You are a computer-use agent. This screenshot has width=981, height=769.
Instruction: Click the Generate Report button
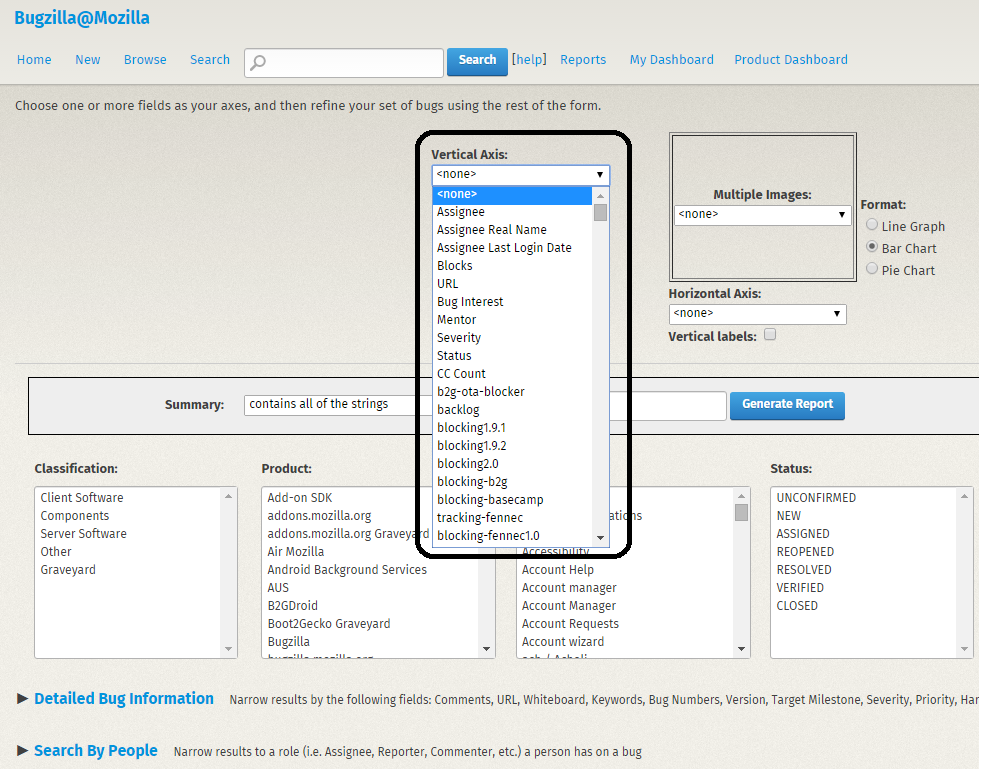pos(787,405)
